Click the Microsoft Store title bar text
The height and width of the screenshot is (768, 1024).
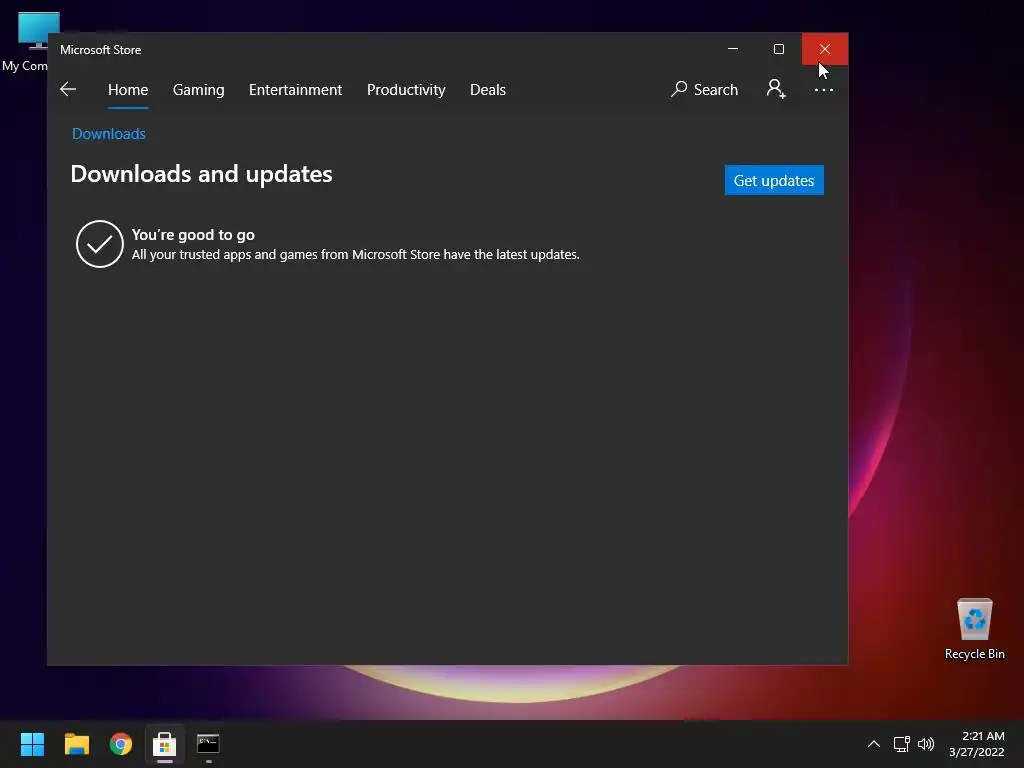(x=101, y=50)
